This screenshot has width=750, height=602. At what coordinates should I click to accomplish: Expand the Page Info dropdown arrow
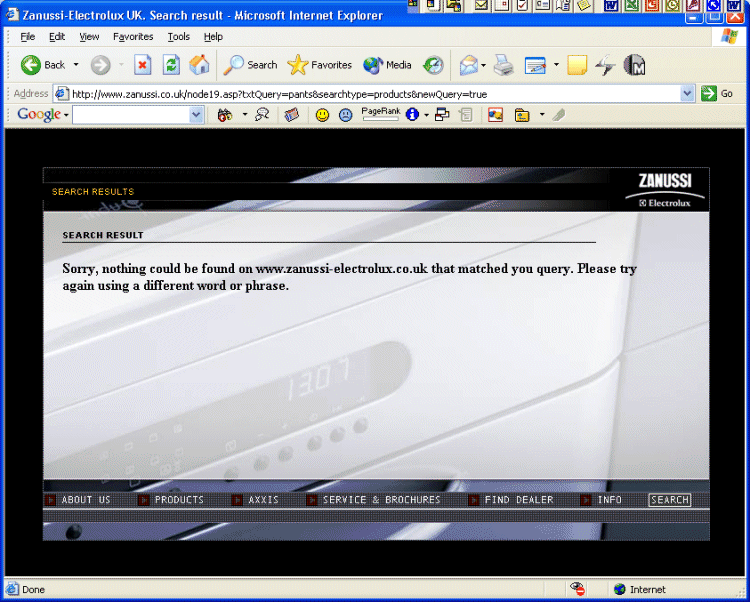tap(426, 115)
